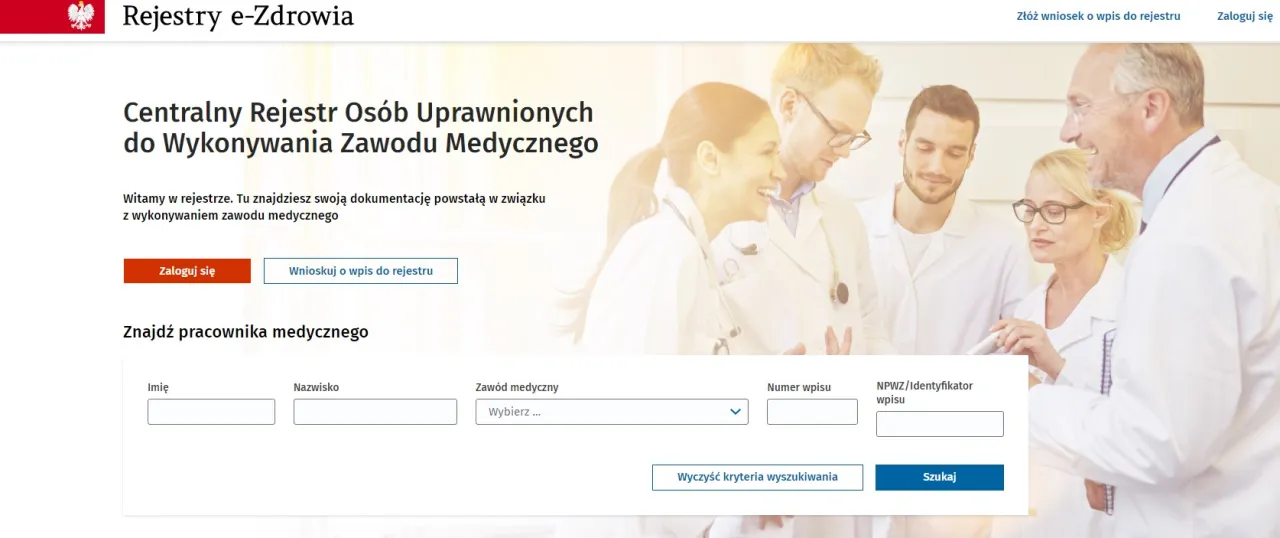This screenshot has width=1280, height=538.
Task: Click the Polish eagle emblem logo
Action: point(81,16)
